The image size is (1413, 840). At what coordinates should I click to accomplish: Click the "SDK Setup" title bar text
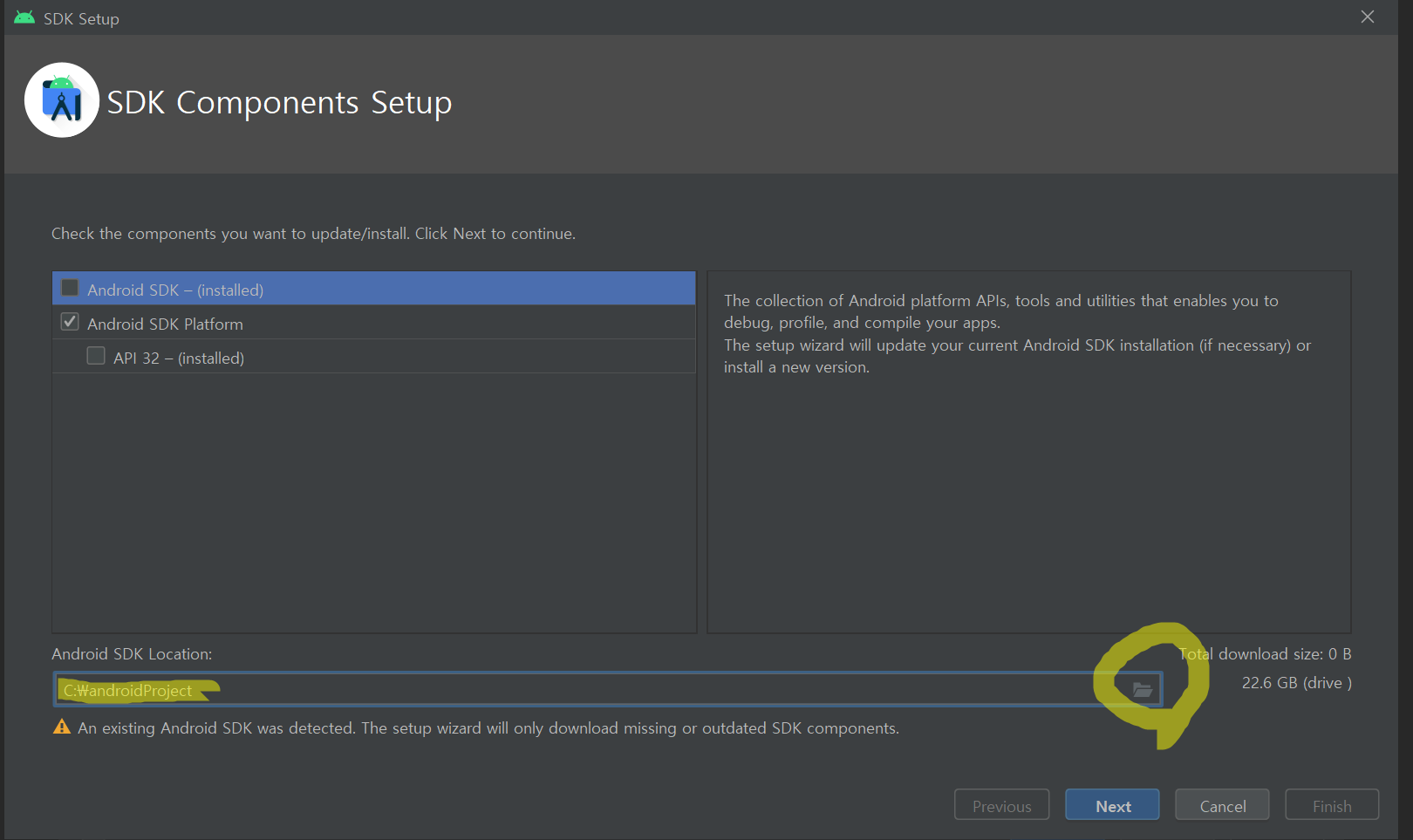coord(81,18)
